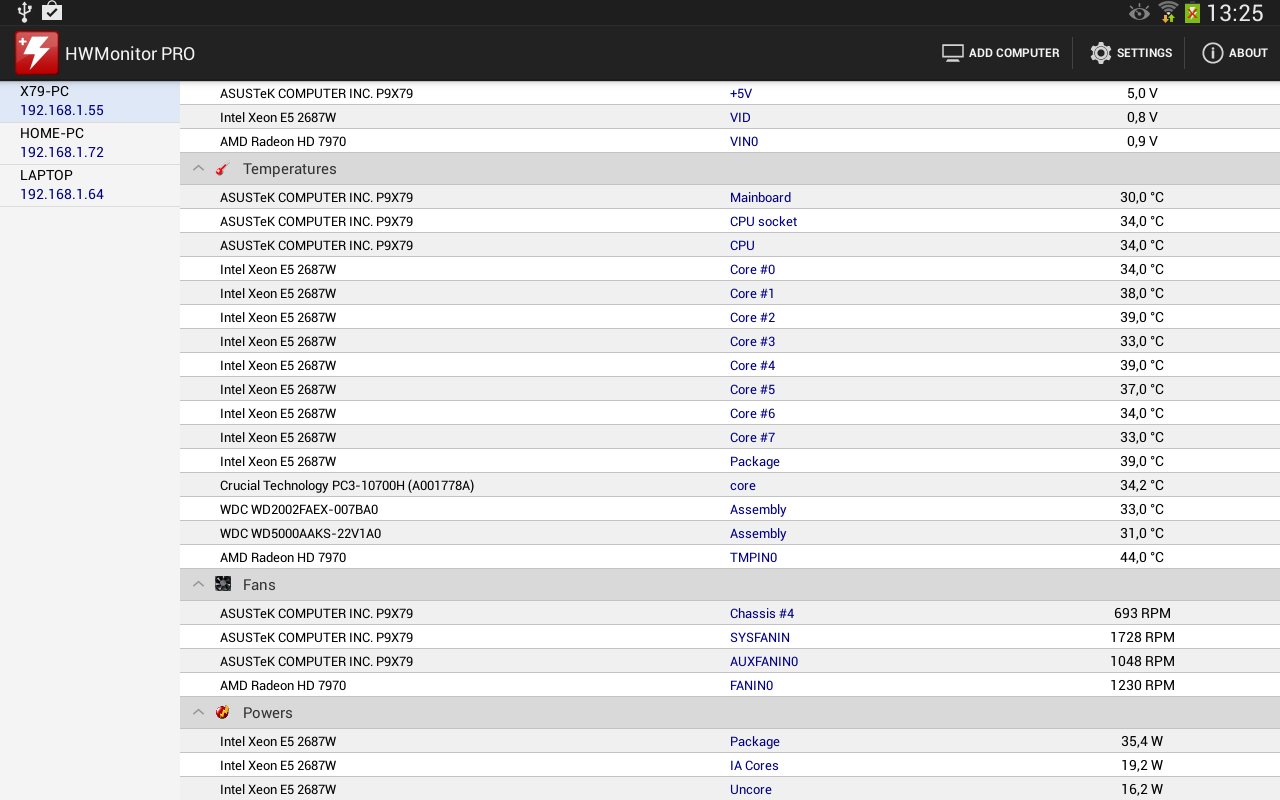Open Settings via the gear icon
Viewport: 1280px width, 800px height.
(x=1101, y=53)
